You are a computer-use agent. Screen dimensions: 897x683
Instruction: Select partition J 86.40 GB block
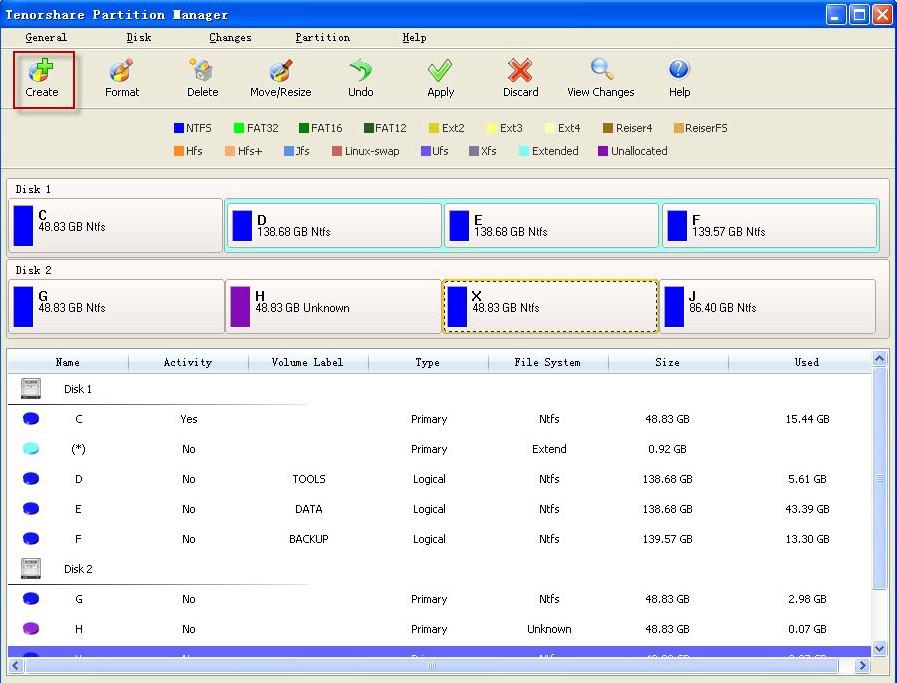768,307
